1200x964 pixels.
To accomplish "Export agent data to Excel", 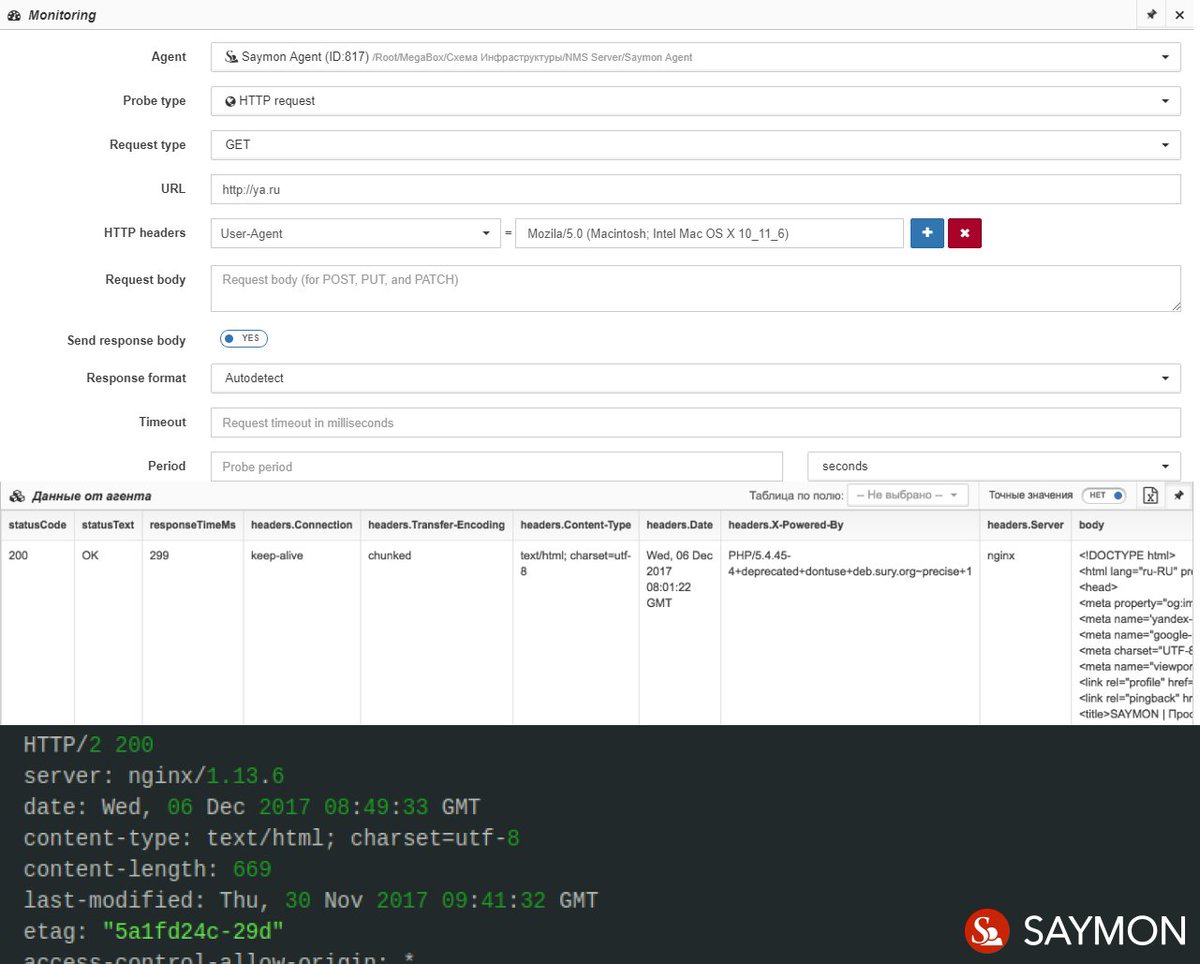I will coord(1151,495).
